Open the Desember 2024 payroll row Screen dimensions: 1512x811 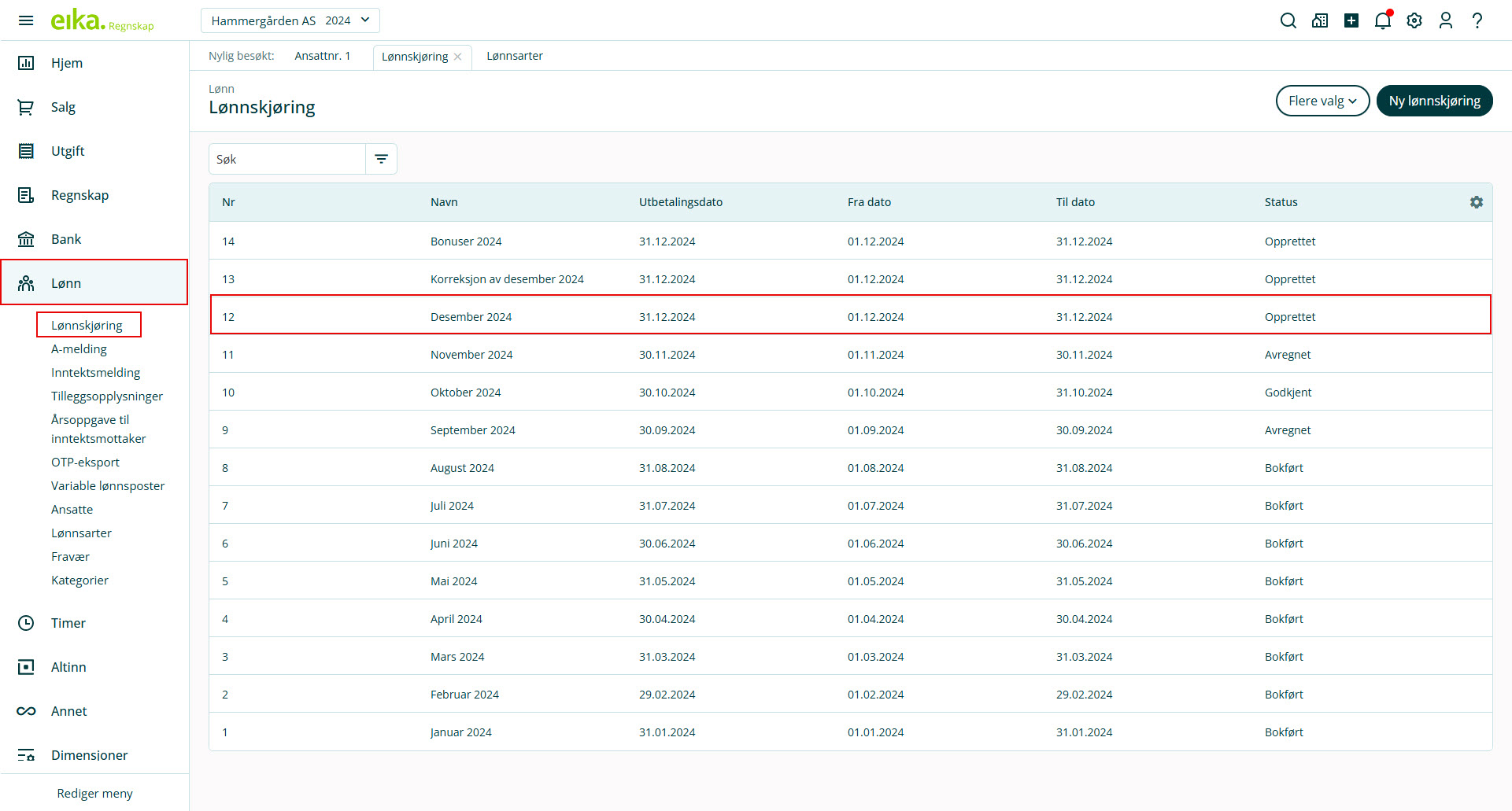coord(471,317)
